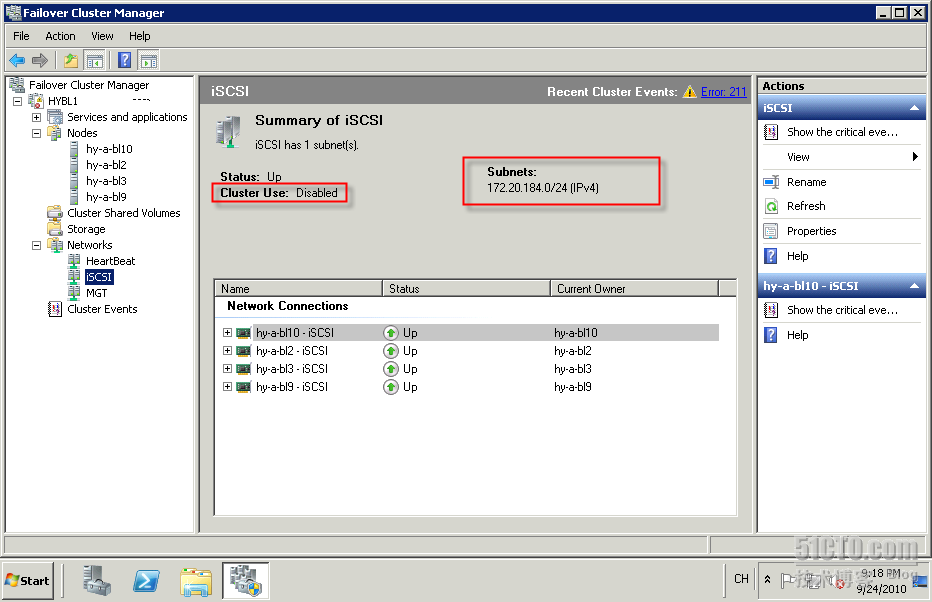
Task: Select the hy-a-bl9 - iSCSI connection row
Action: pos(470,387)
